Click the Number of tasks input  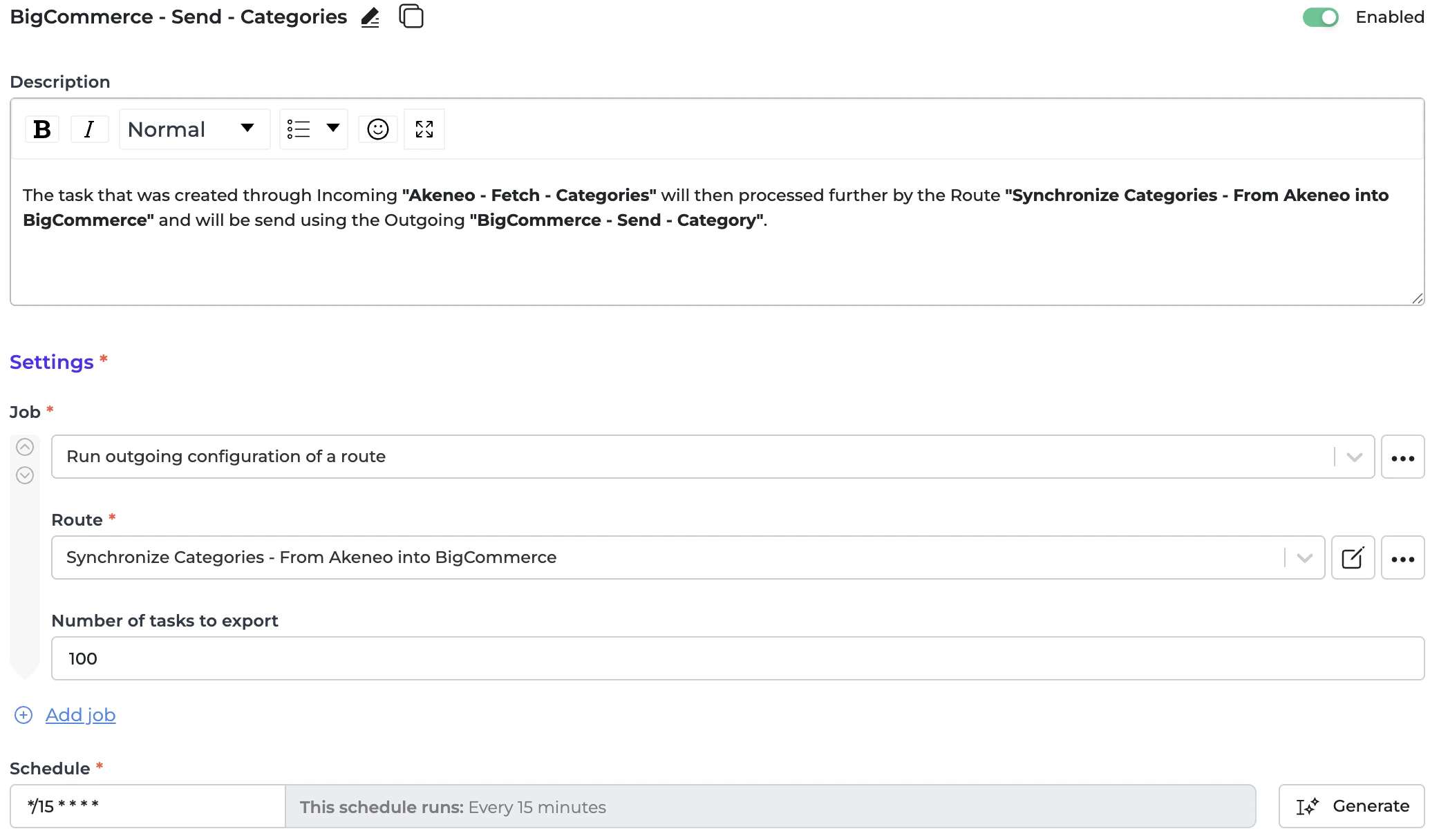click(737, 658)
